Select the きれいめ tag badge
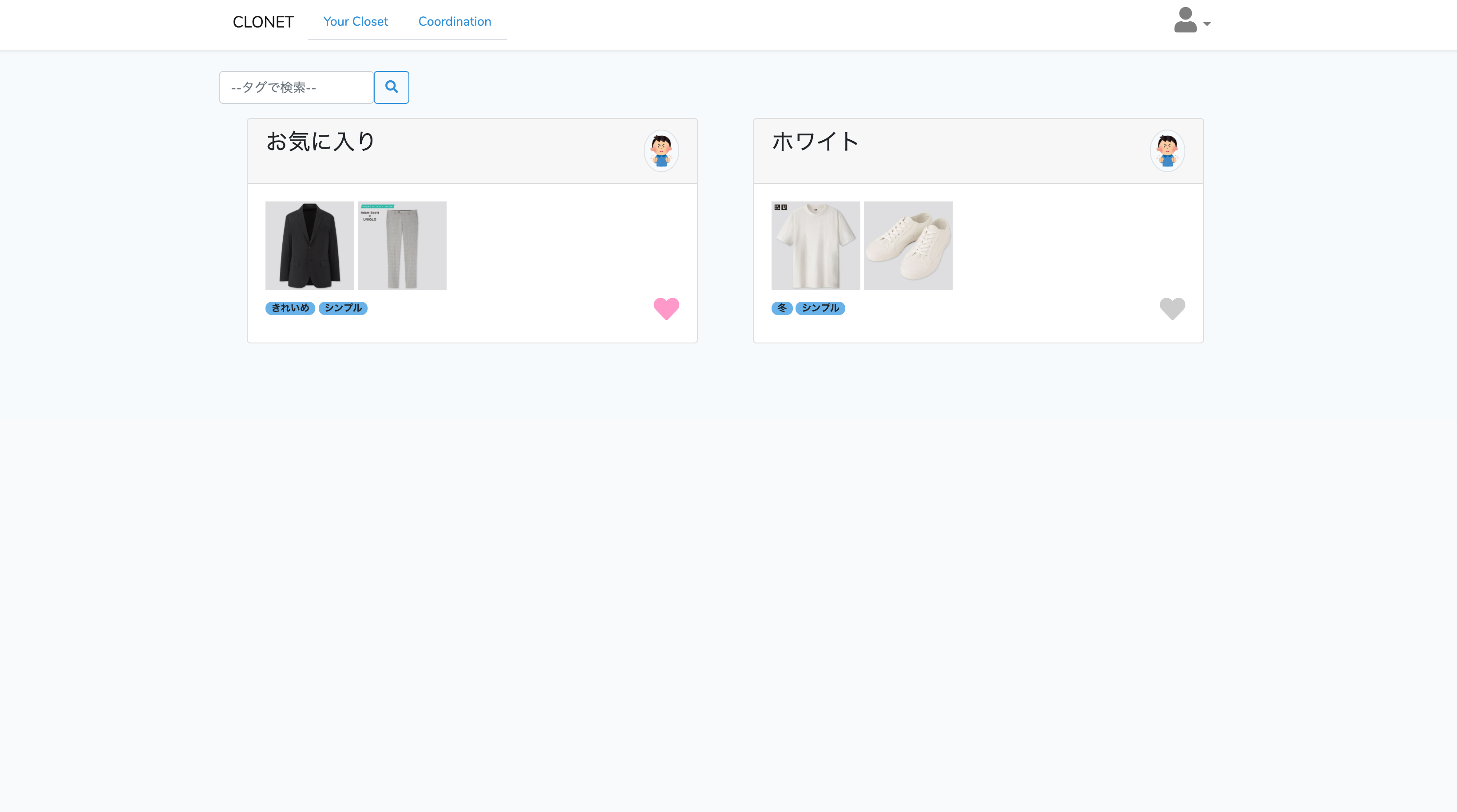 tap(289, 308)
